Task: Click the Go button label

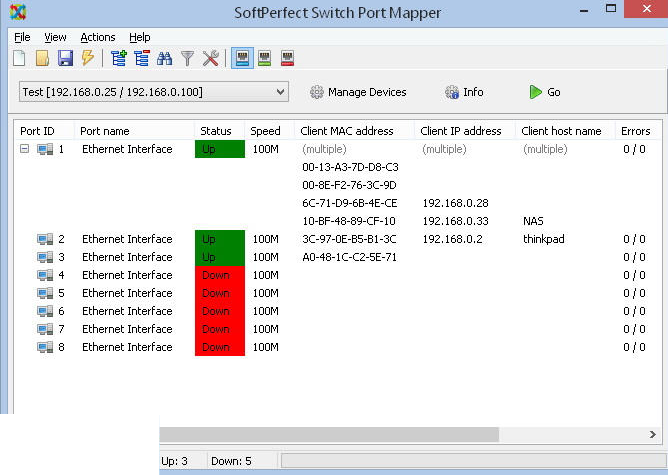Action: click(554, 92)
